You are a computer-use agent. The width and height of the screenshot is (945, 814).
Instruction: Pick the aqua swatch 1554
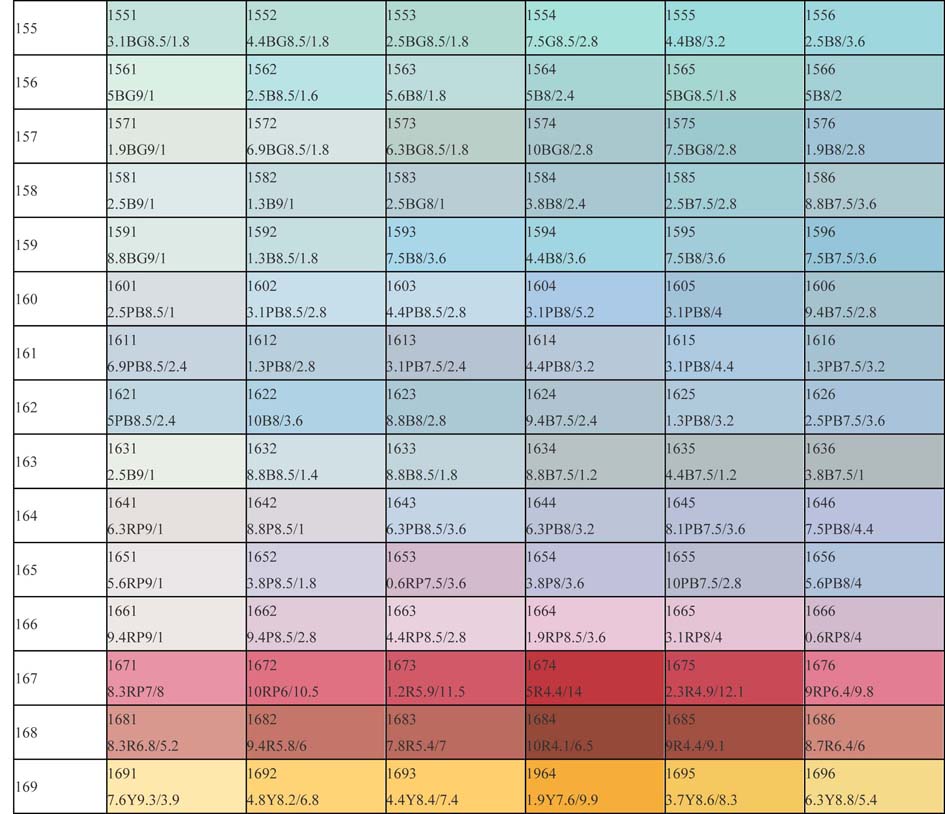pyautogui.click(x=594, y=28)
